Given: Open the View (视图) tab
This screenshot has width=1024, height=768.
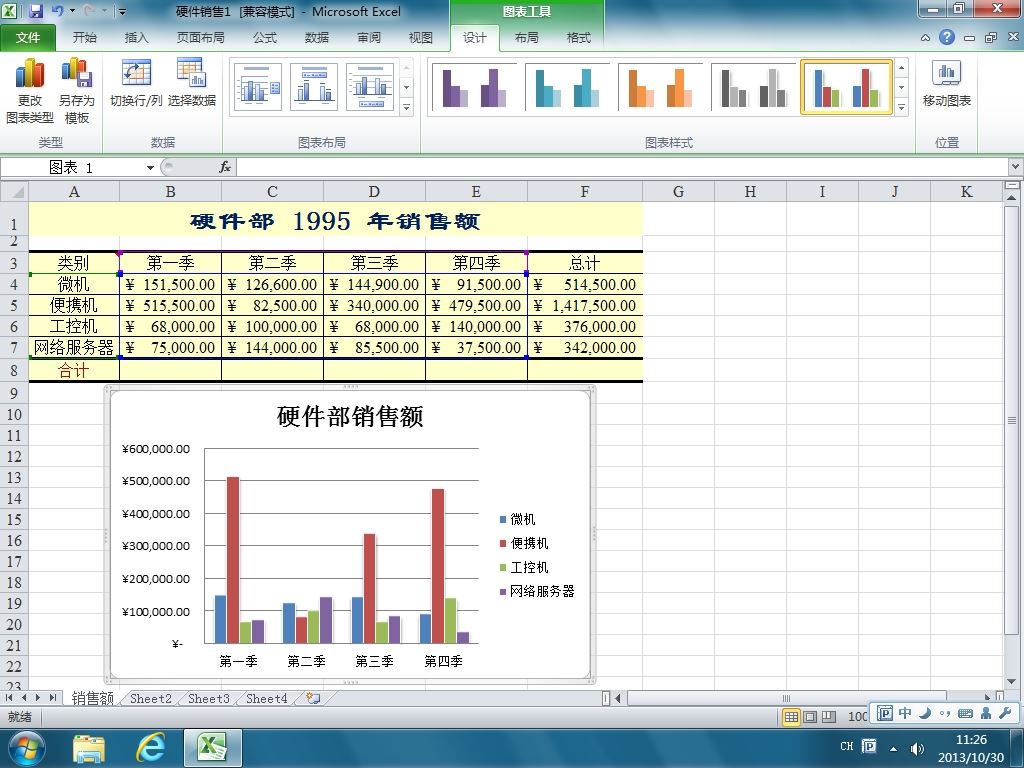Looking at the screenshot, I should (421, 38).
